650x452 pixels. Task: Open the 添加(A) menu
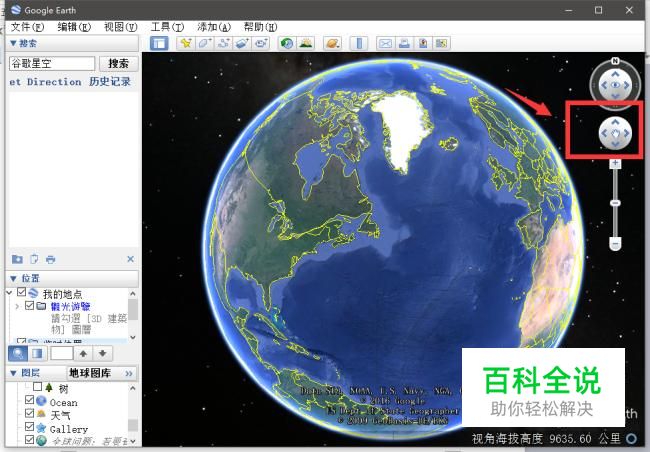click(214, 27)
